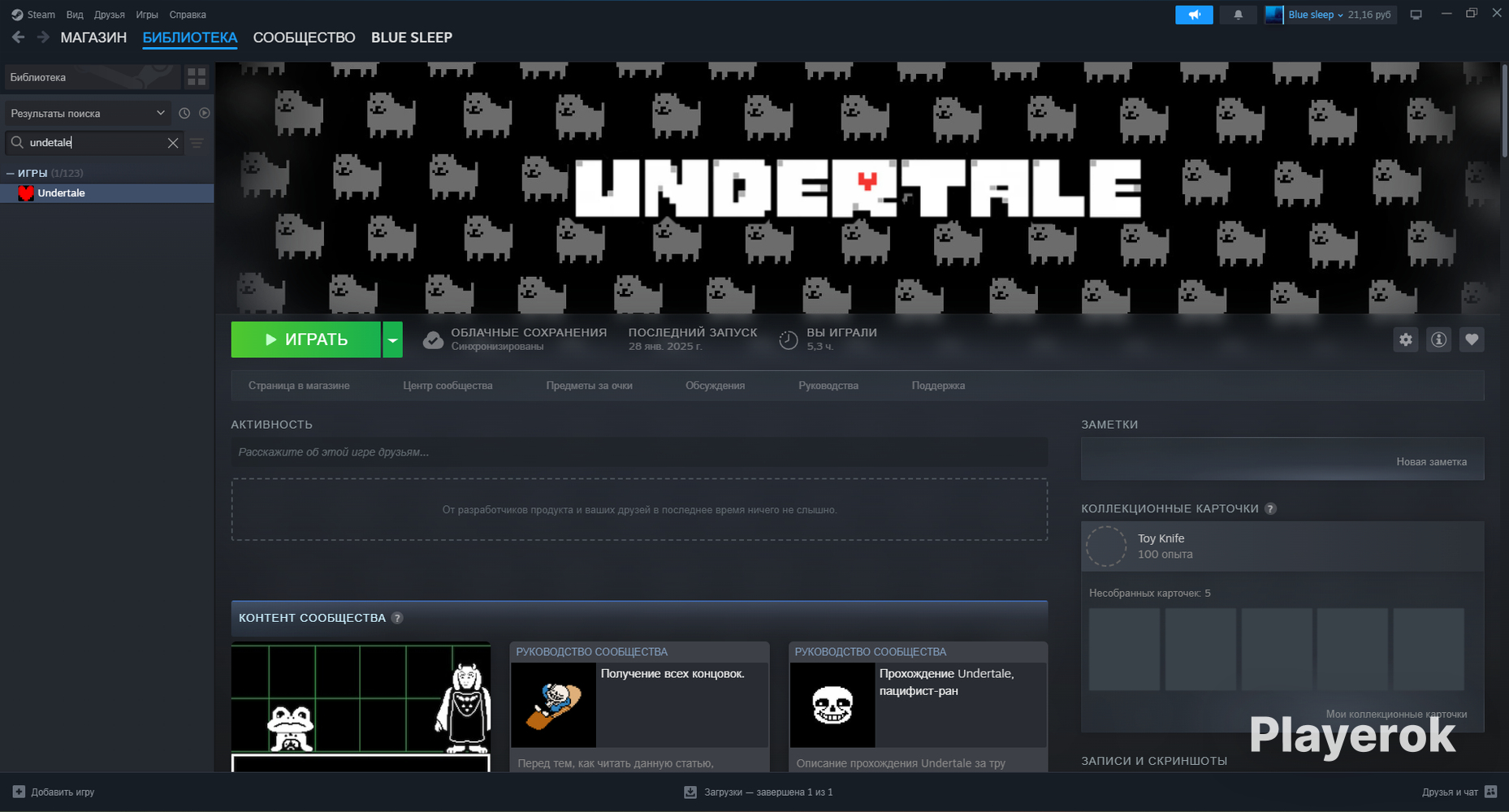This screenshot has width=1509, height=812.
Task: Open the Toy Knife badge entry
Action: tap(1282, 546)
